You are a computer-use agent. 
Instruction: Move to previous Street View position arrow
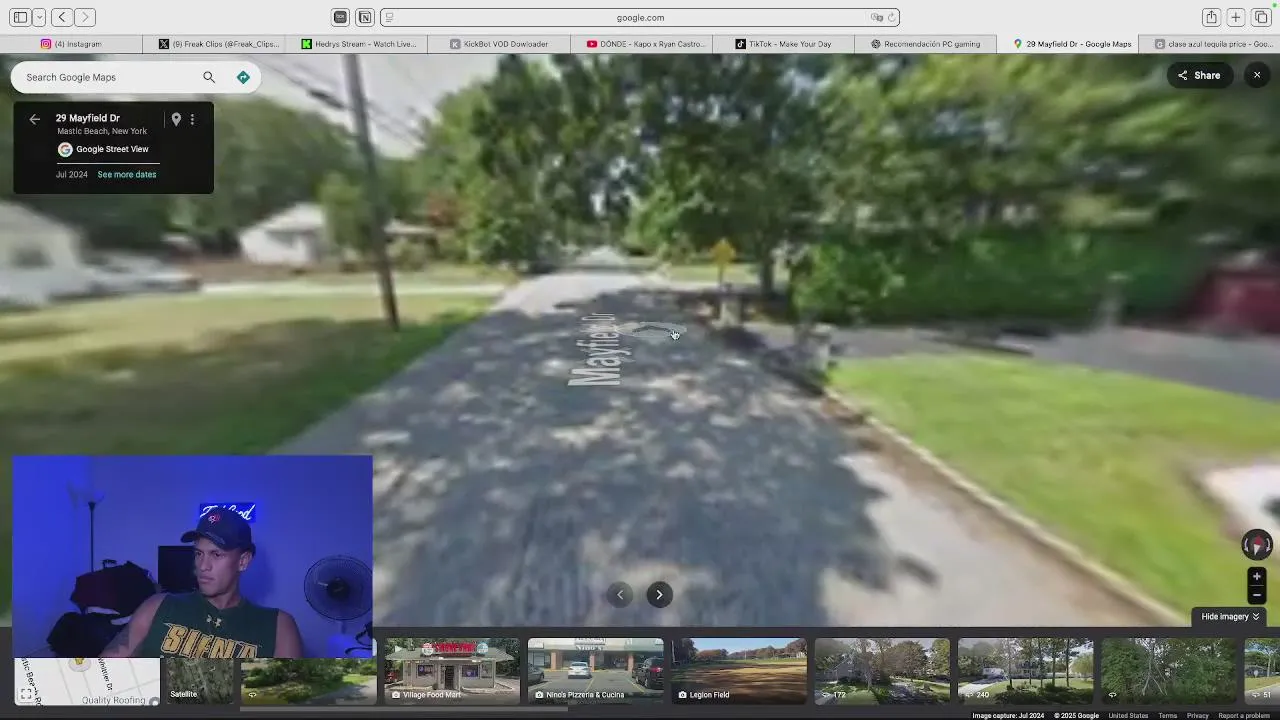point(620,595)
